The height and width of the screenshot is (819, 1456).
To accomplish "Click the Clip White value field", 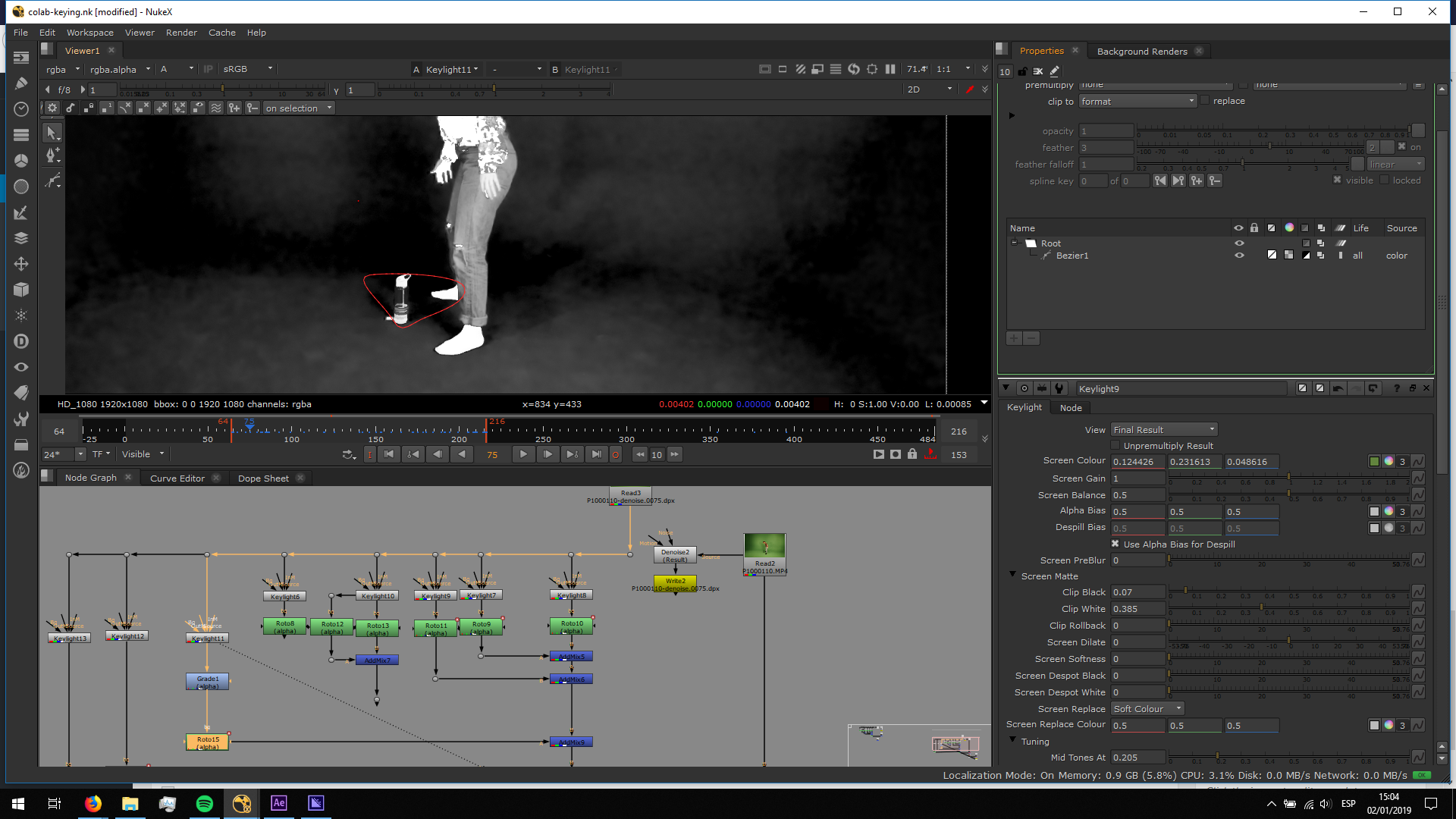I will 1137,609.
